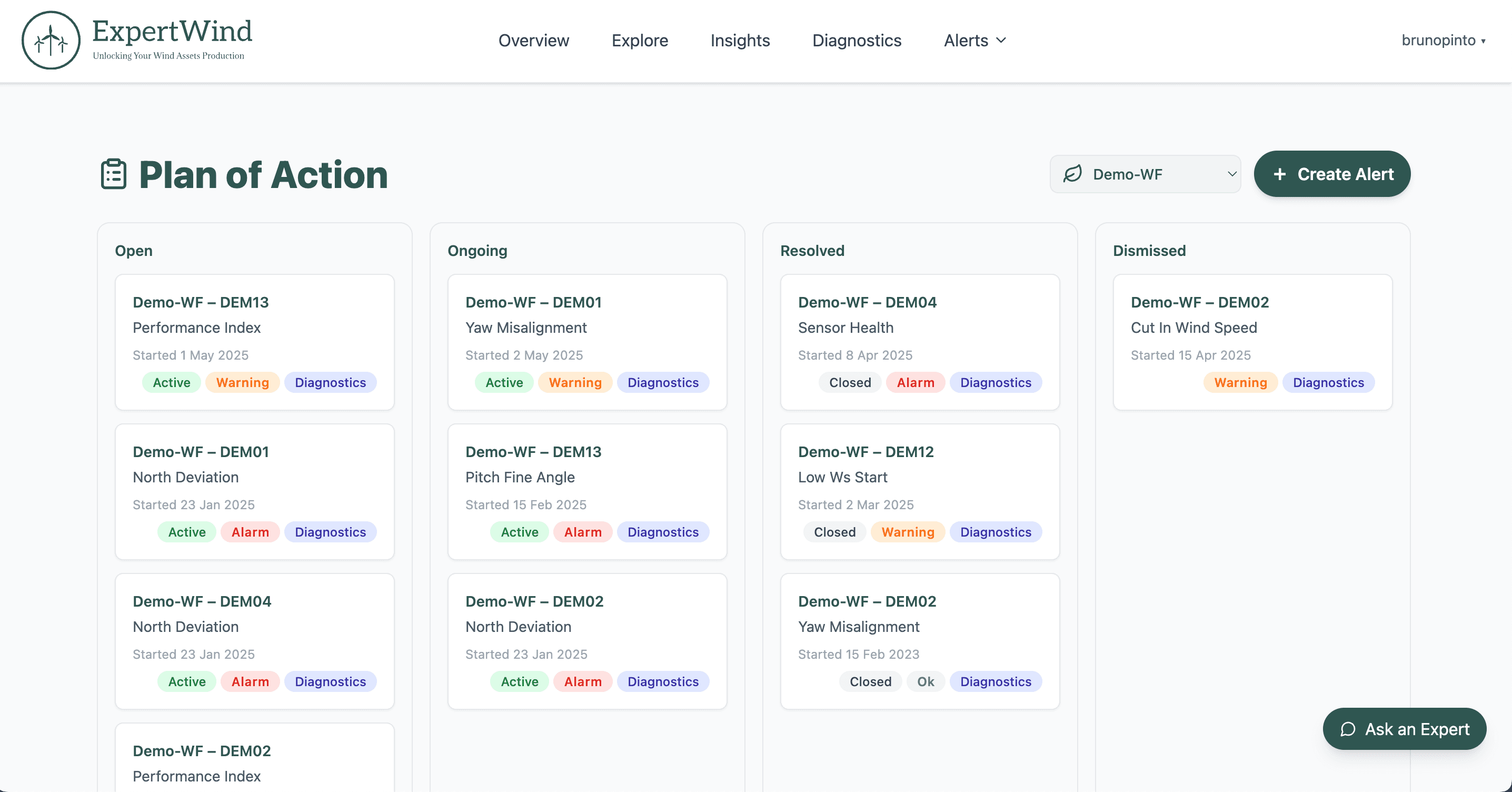Select the Alarm tag on DEM04 Sensor Health
The height and width of the screenshot is (792, 1512).
click(x=915, y=382)
